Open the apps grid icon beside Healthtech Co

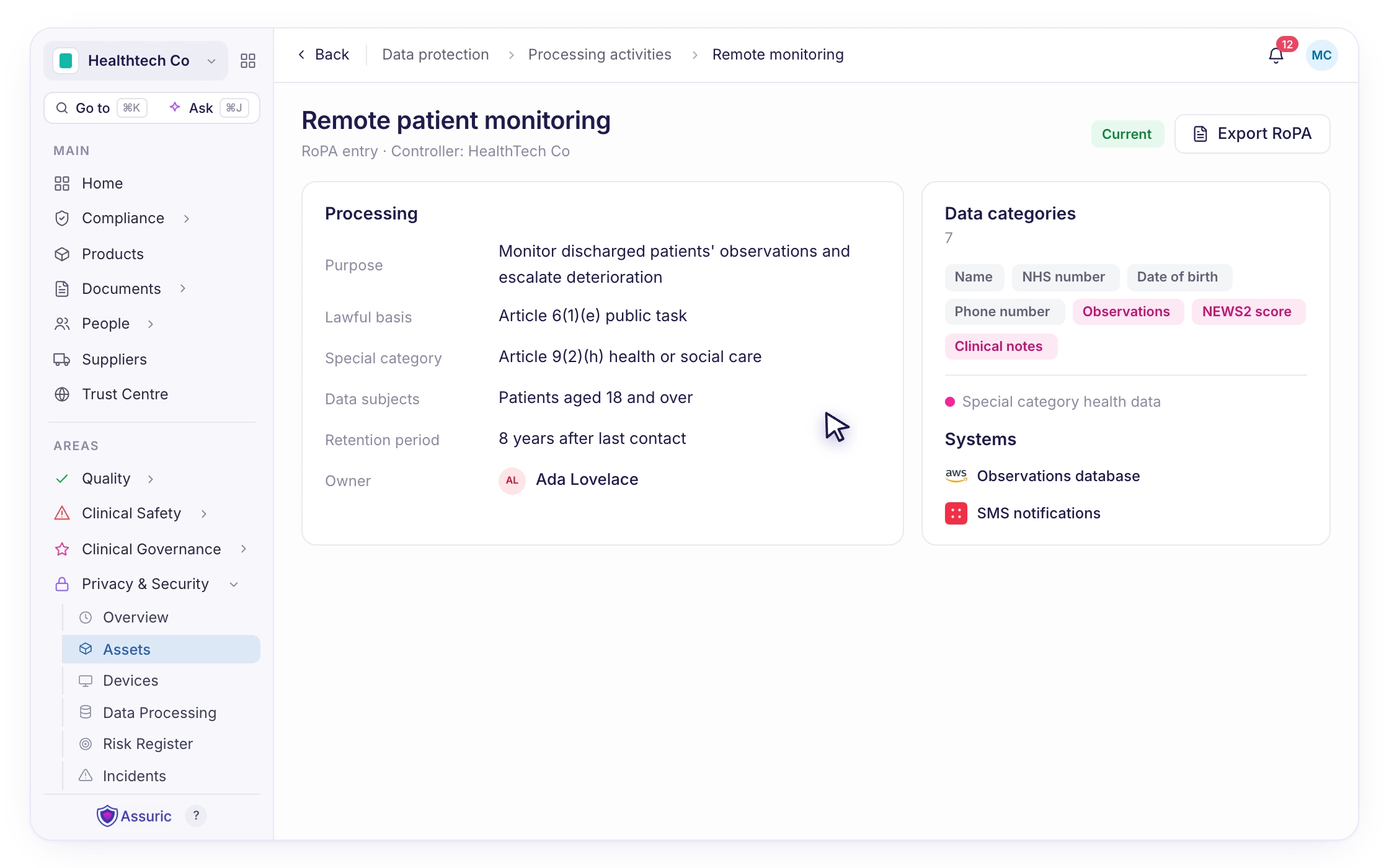coord(248,61)
